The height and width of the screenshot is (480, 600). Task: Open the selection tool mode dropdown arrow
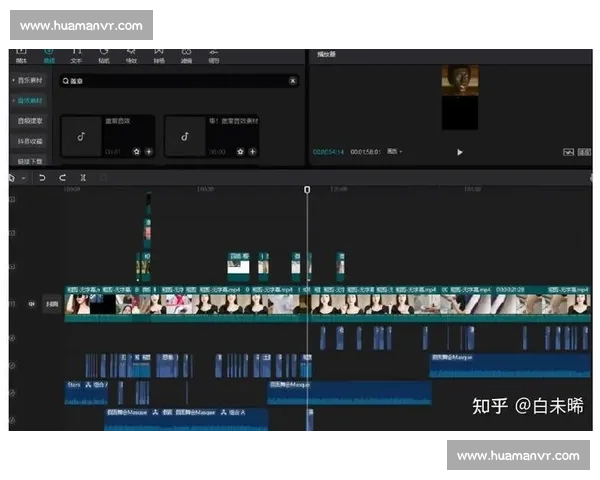(x=22, y=178)
